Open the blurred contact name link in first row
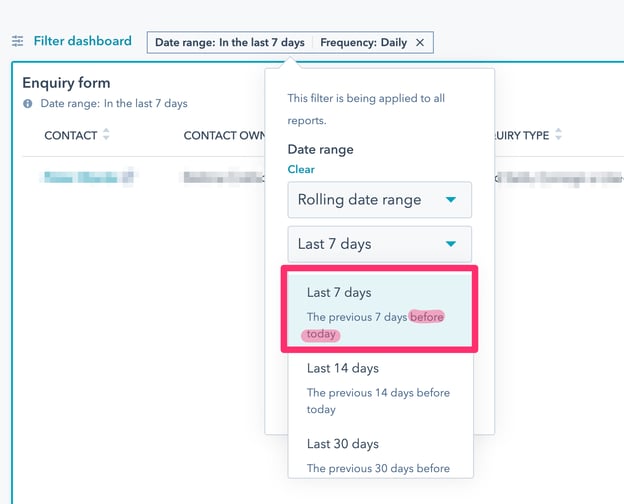 click(90, 178)
